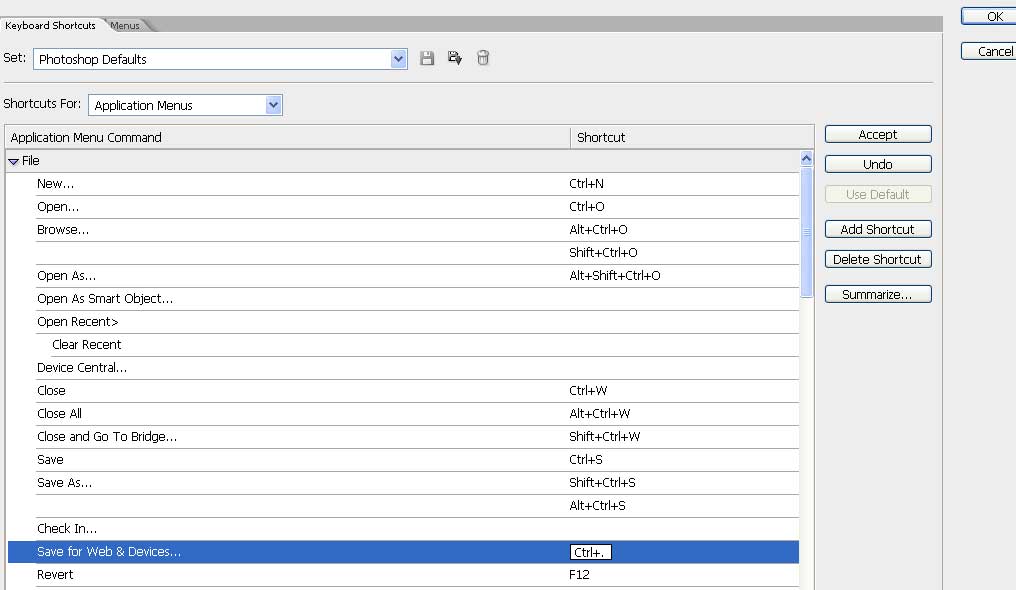Click the Ctrl+. shortcut input field
Screen dimensions: 1016x590
pyautogui.click(x=590, y=552)
